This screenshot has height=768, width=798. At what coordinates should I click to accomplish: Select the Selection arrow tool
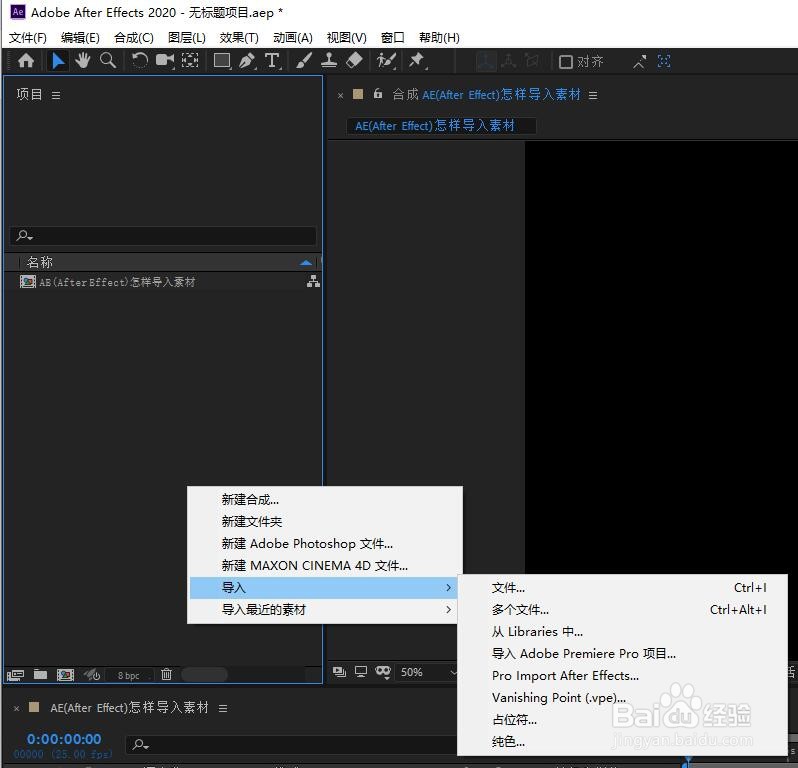pos(58,61)
